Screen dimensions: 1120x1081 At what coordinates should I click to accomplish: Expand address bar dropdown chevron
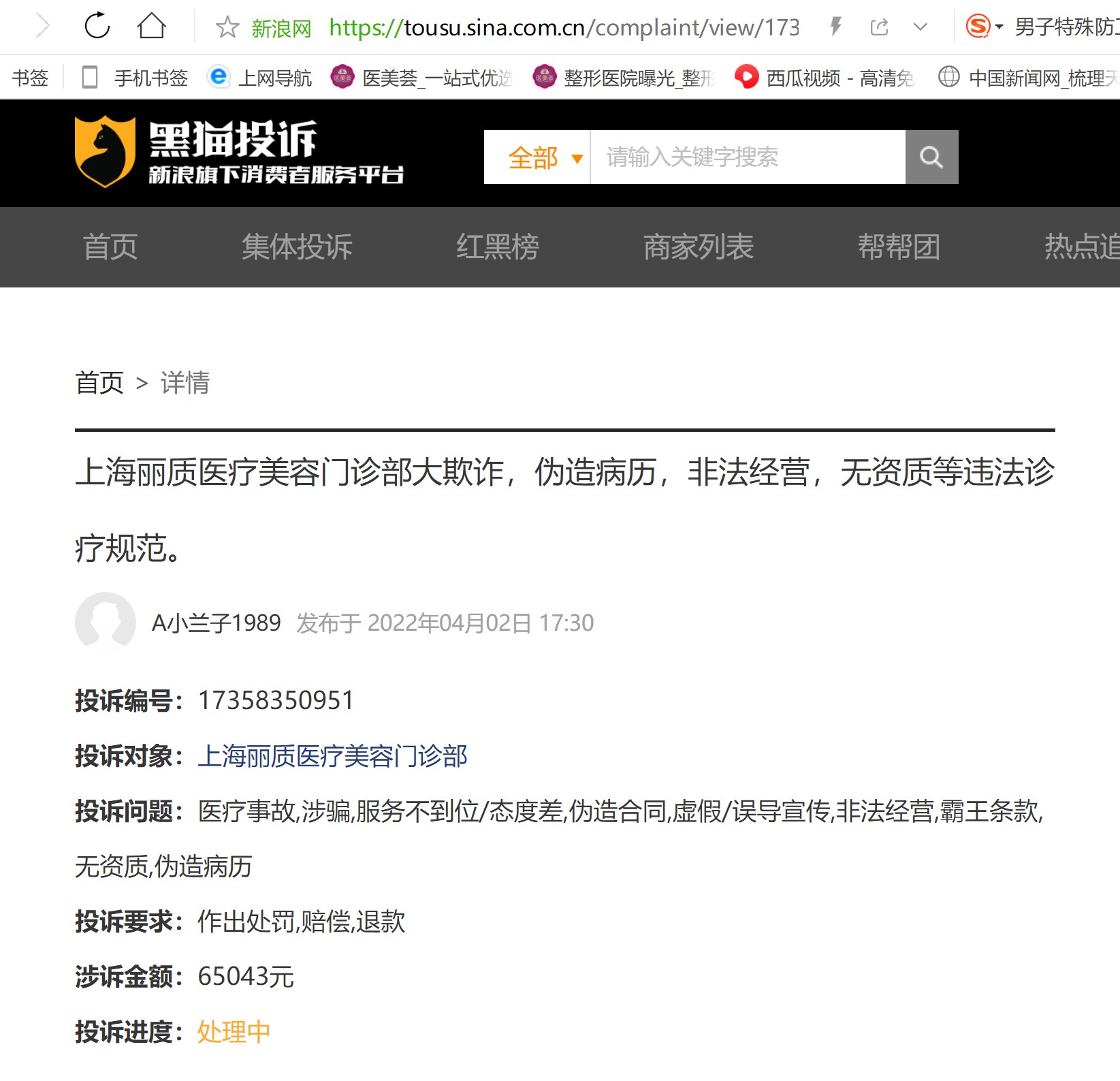921,27
